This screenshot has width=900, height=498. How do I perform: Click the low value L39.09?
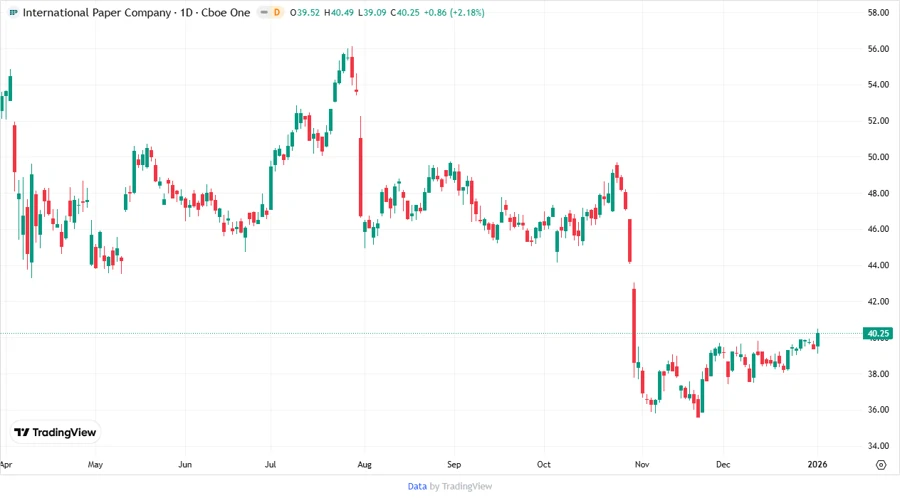[372, 13]
